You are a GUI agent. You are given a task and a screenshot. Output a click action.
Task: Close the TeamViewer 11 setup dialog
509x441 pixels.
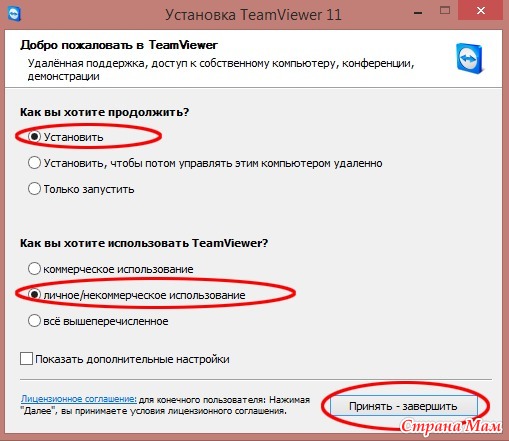pos(480,11)
